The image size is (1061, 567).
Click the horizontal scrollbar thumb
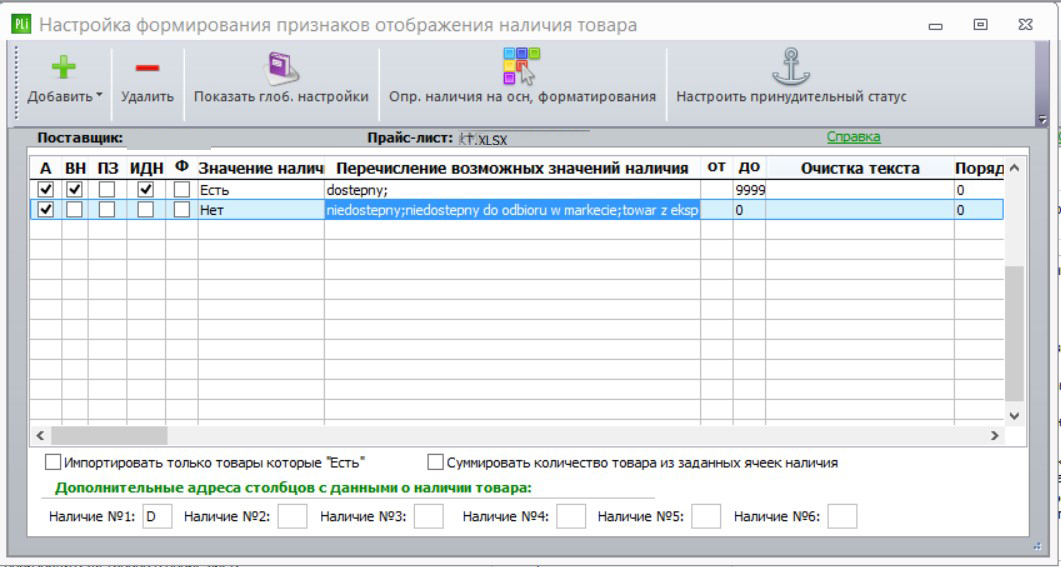[x=109, y=436]
